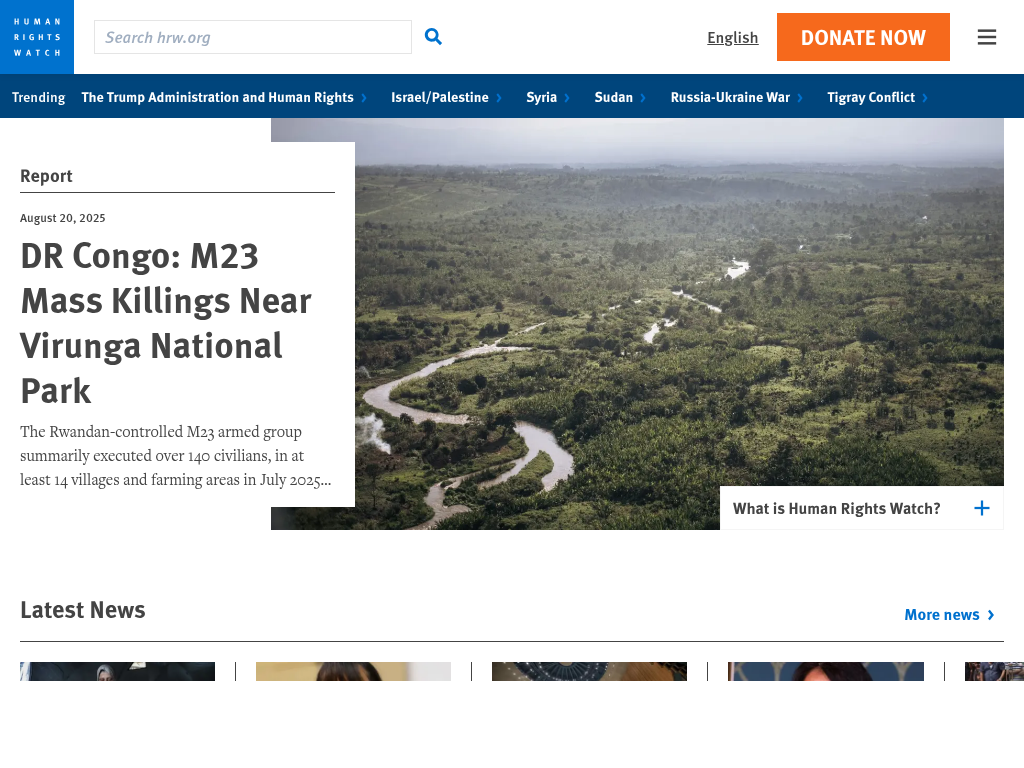Click the Latest News heading
Image resolution: width=1024 pixels, height=768 pixels.
pos(83,610)
